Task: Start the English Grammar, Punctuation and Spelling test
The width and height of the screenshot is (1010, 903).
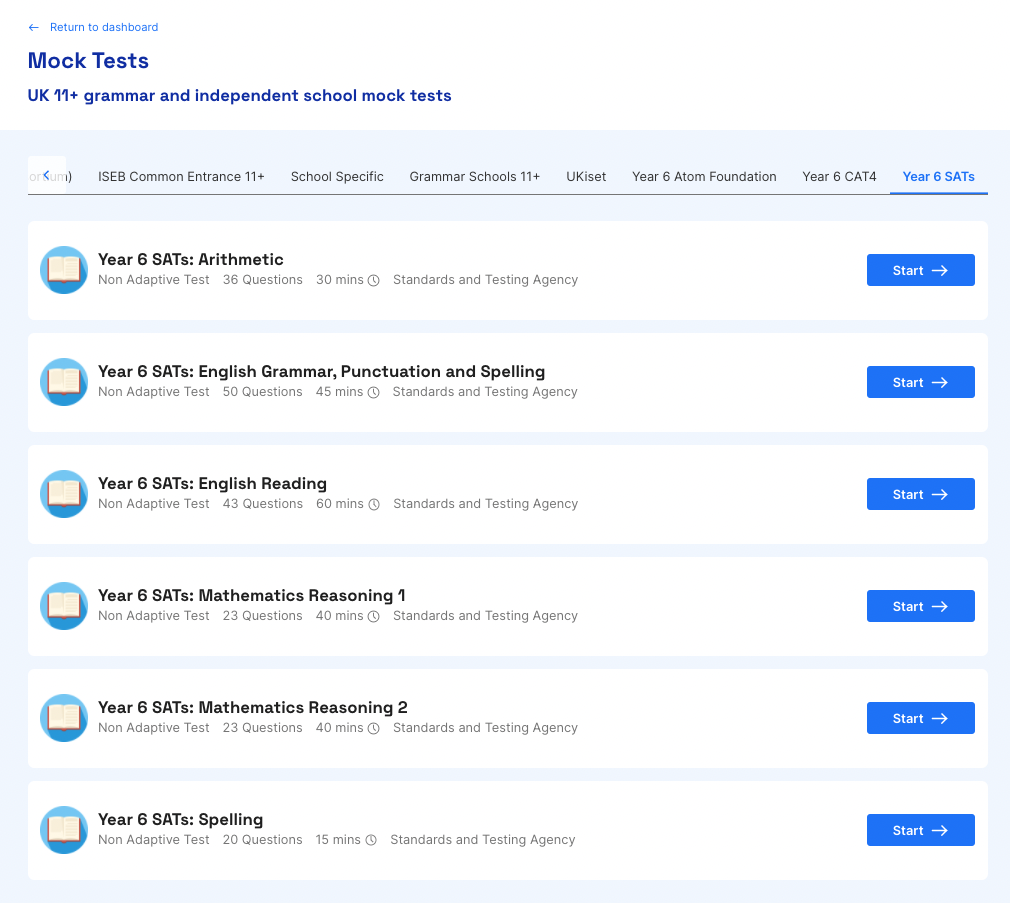Action: pyautogui.click(x=920, y=382)
